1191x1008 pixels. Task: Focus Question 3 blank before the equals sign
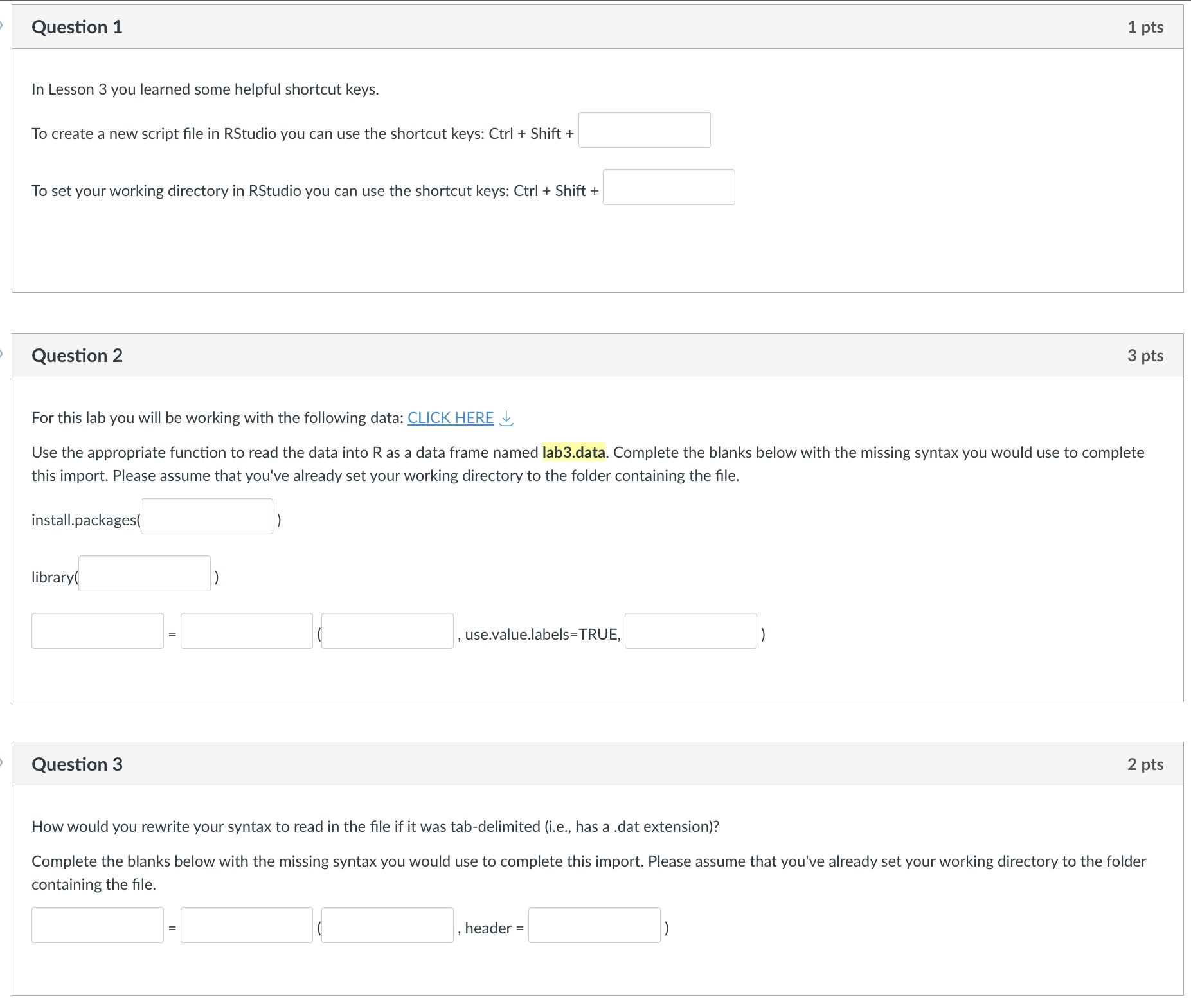98,925
